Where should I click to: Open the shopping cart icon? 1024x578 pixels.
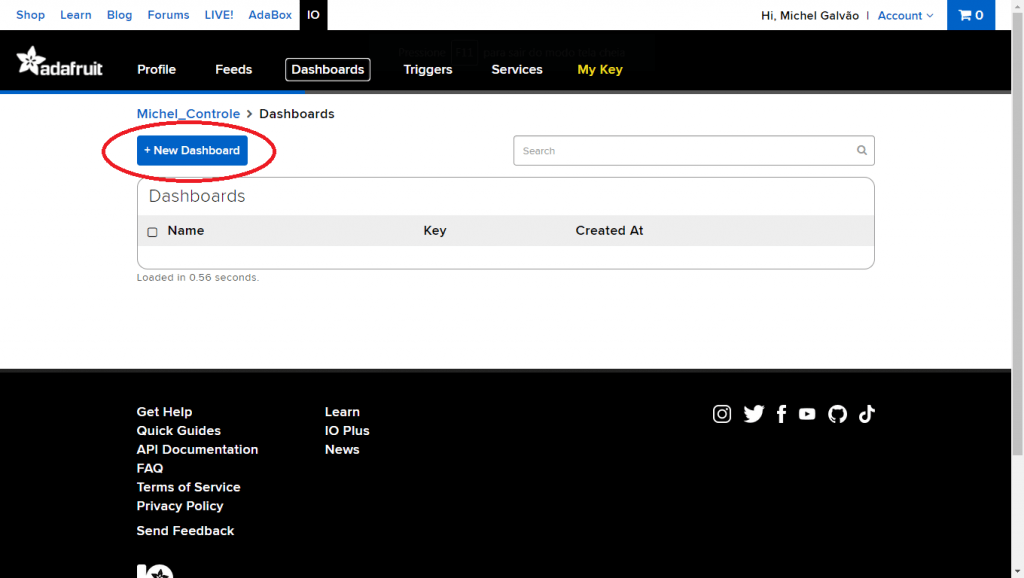tap(970, 15)
